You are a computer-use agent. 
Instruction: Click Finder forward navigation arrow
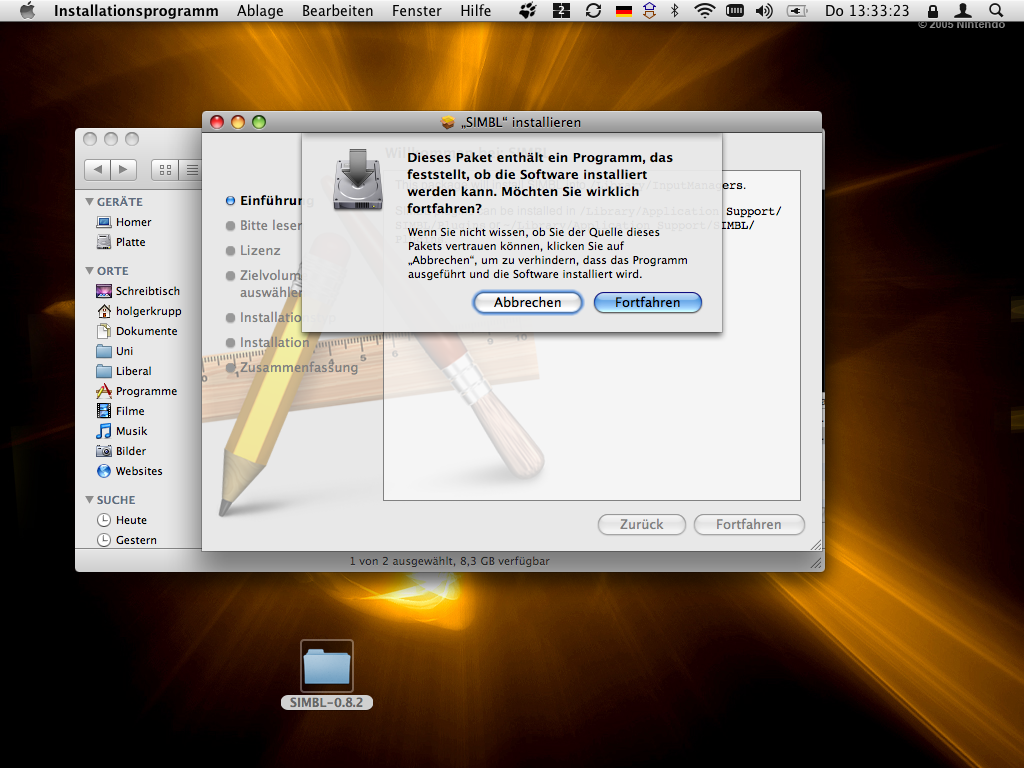pyautogui.click(x=123, y=170)
